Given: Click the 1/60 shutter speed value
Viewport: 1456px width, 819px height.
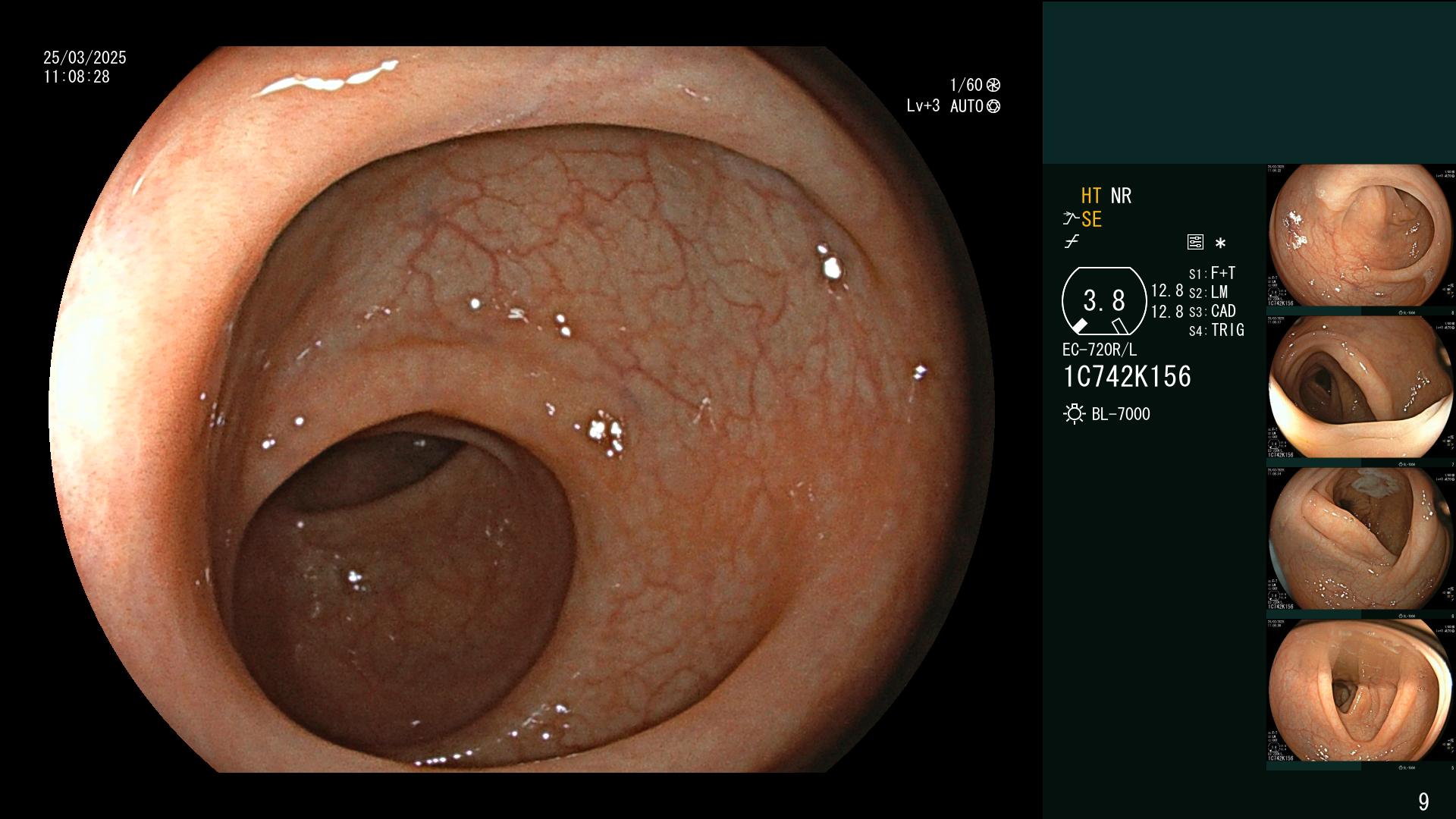Looking at the screenshot, I should click(x=966, y=85).
